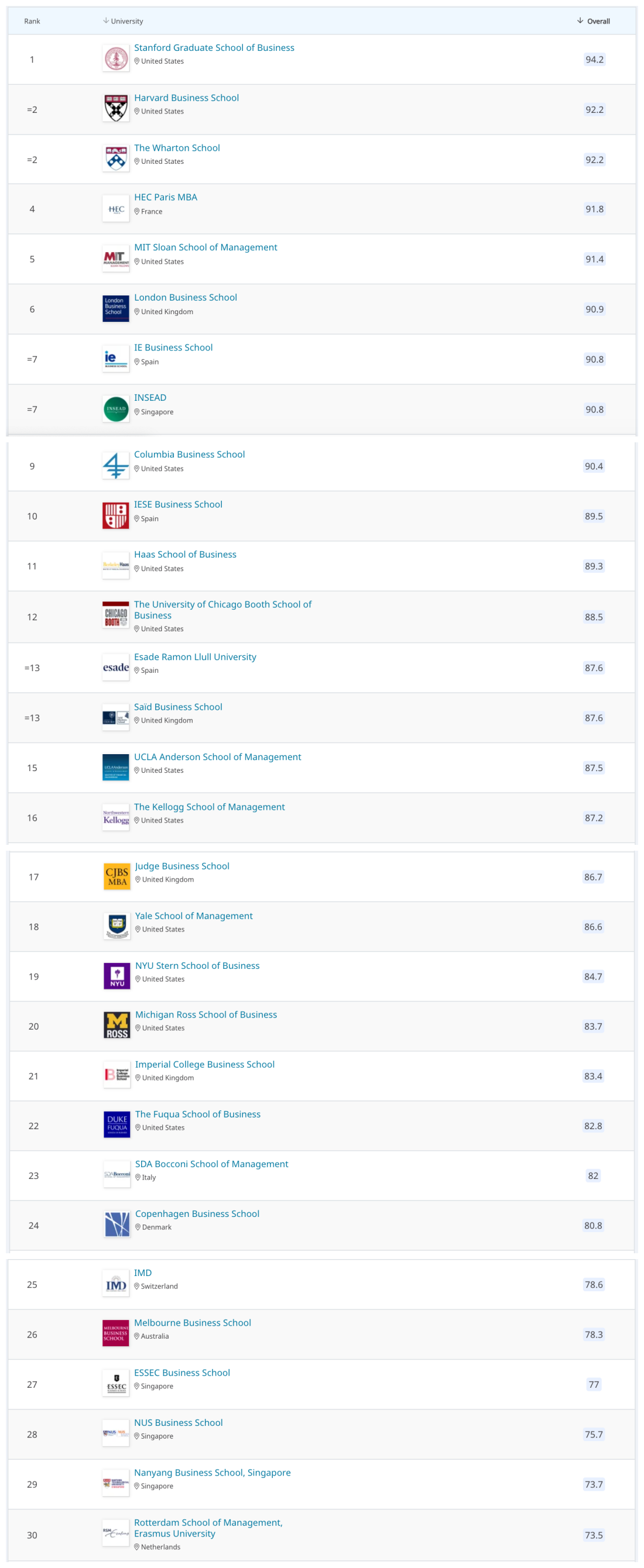This screenshot has height=1568, width=644.
Task: Click the esade logo
Action: click(x=116, y=667)
